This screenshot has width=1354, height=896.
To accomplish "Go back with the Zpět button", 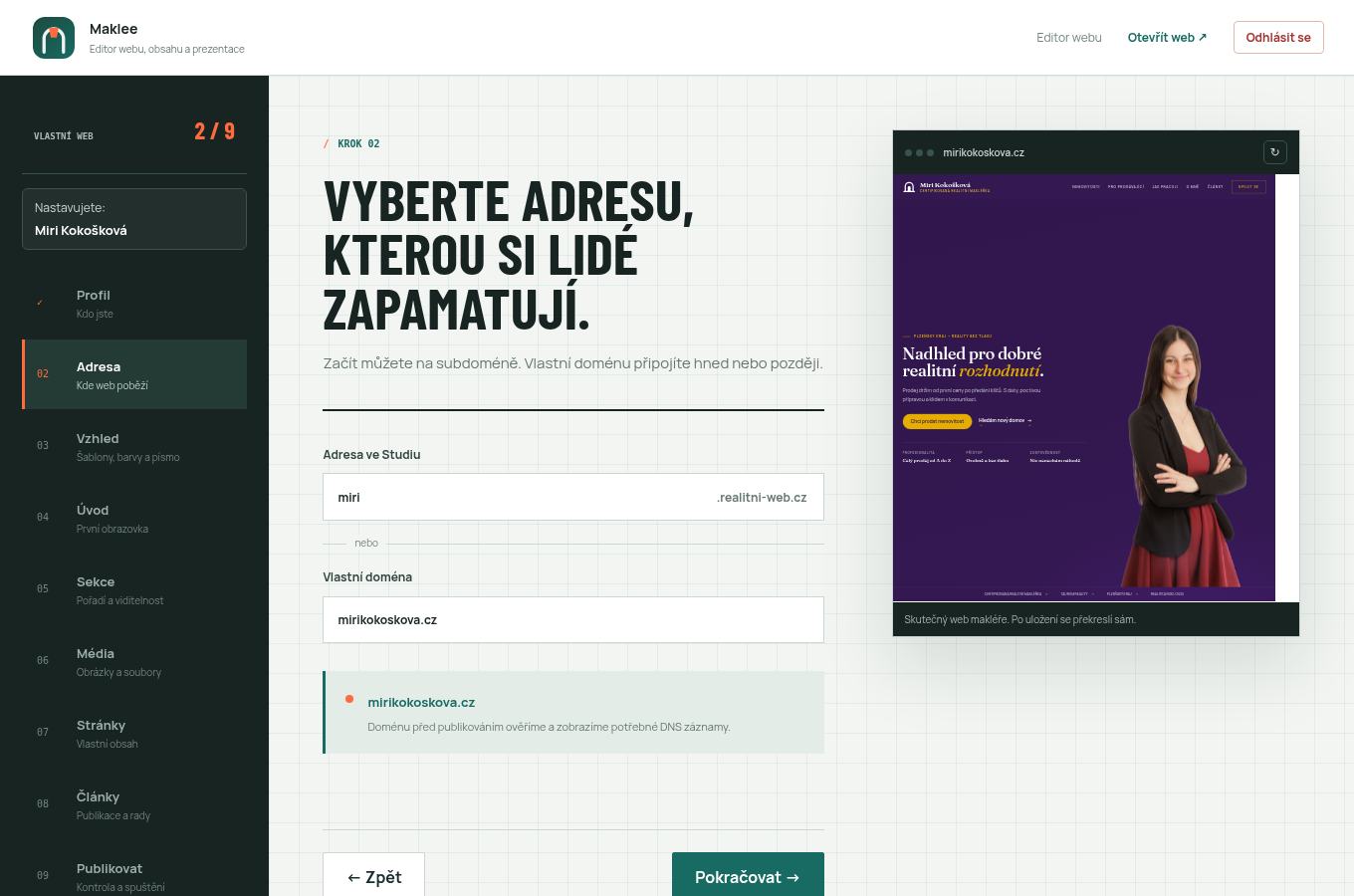I will tap(373, 876).
